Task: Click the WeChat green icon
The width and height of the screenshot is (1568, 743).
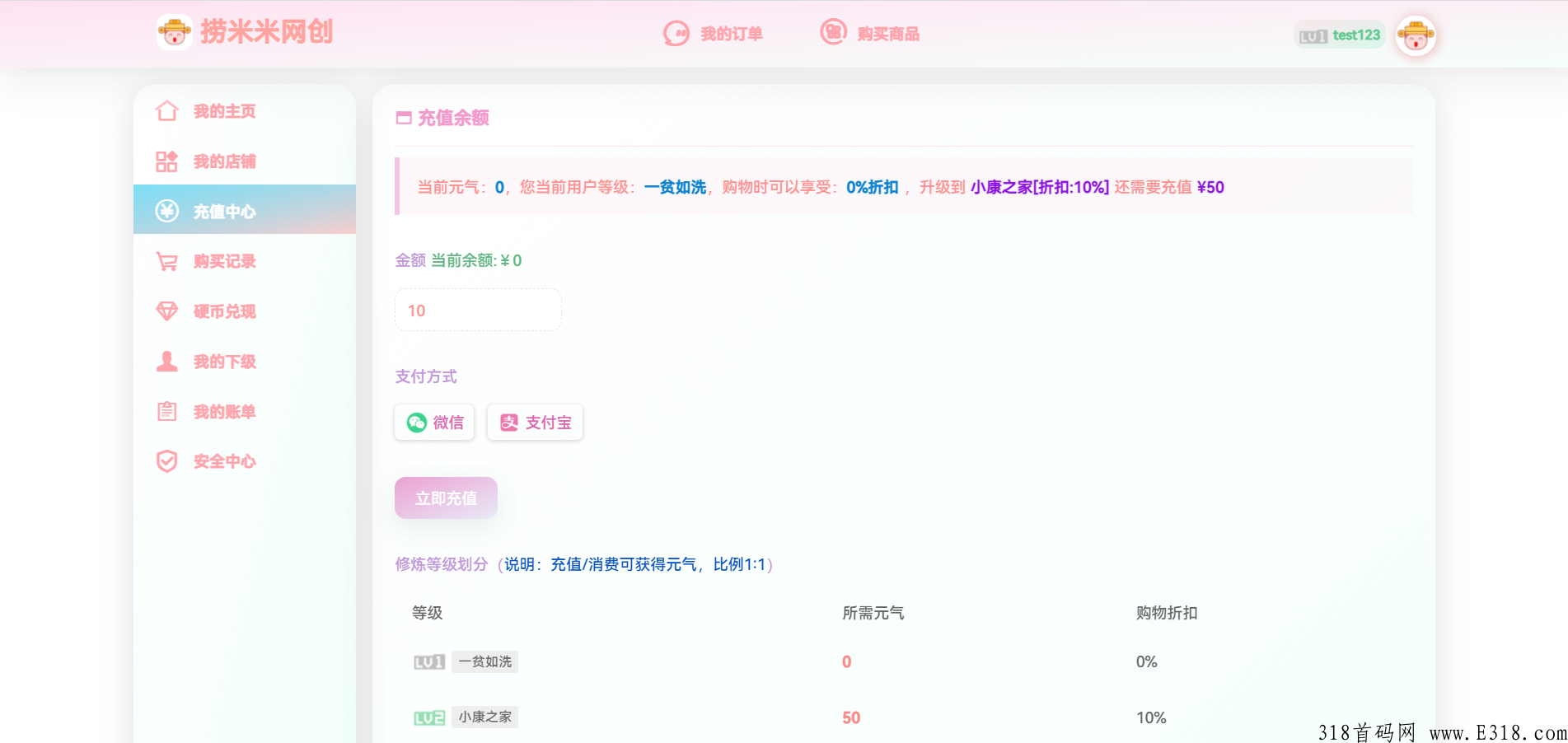Action: pyautogui.click(x=417, y=423)
